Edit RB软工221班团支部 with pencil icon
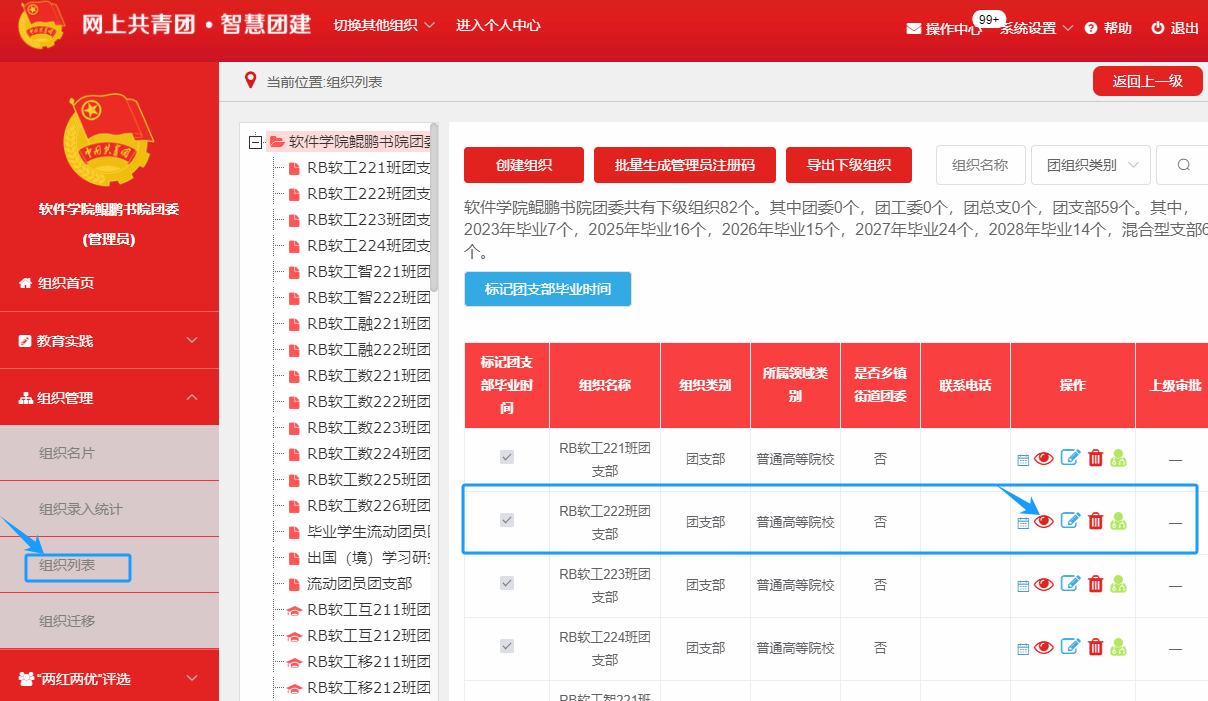The width and height of the screenshot is (1208, 701). tap(1070, 458)
